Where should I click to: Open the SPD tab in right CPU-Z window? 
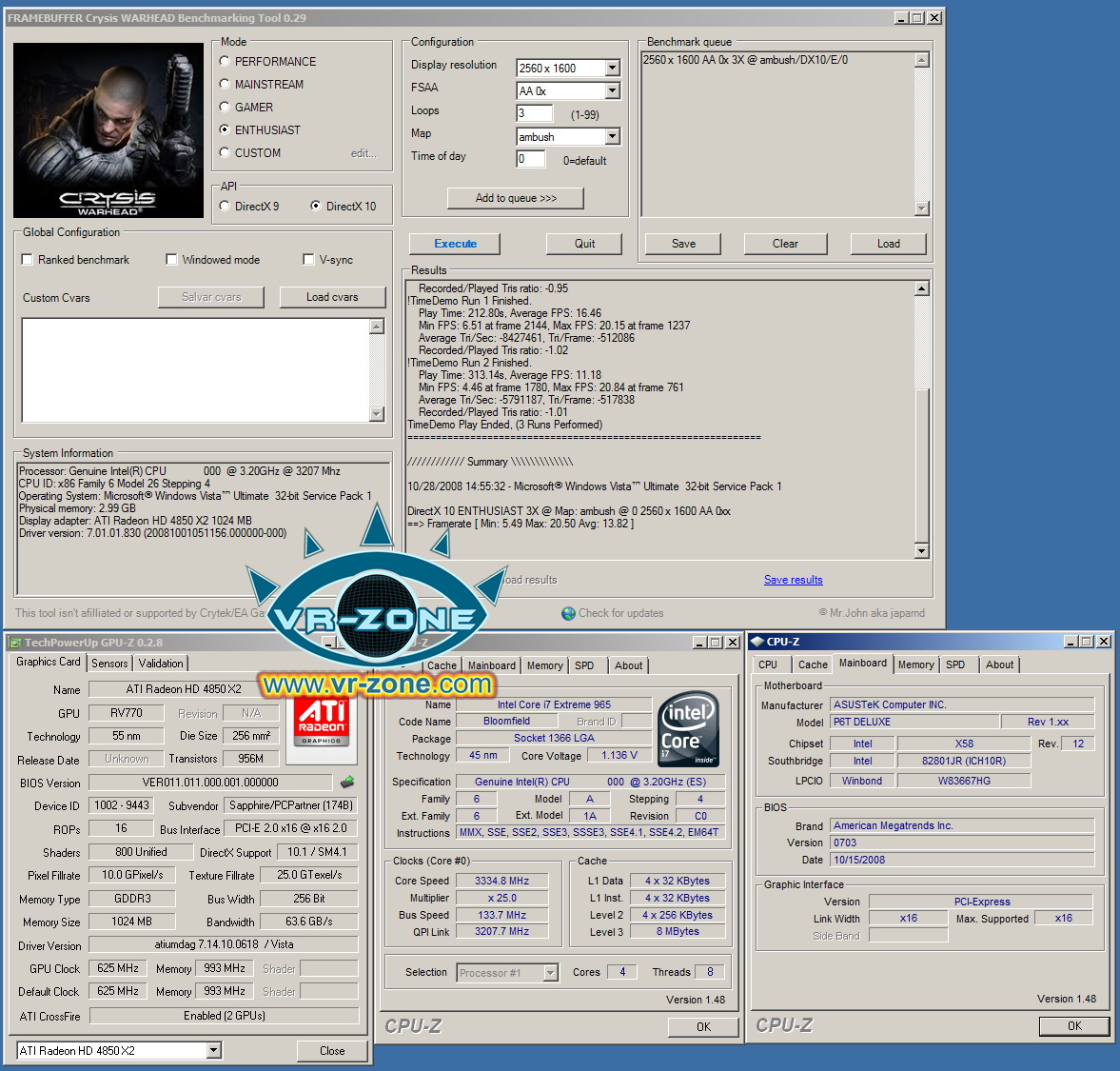[955, 664]
